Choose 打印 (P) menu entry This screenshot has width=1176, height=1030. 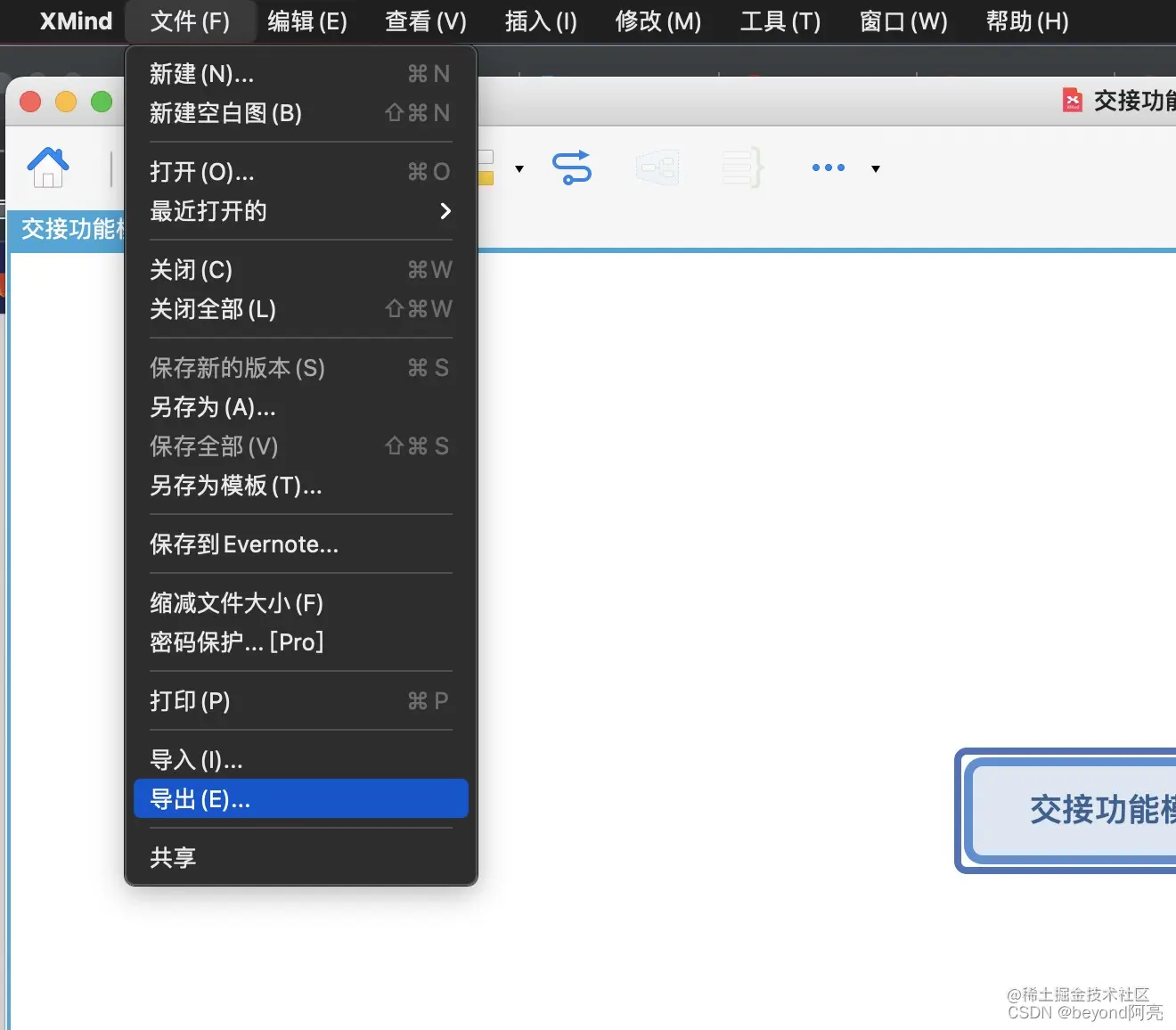pos(190,701)
